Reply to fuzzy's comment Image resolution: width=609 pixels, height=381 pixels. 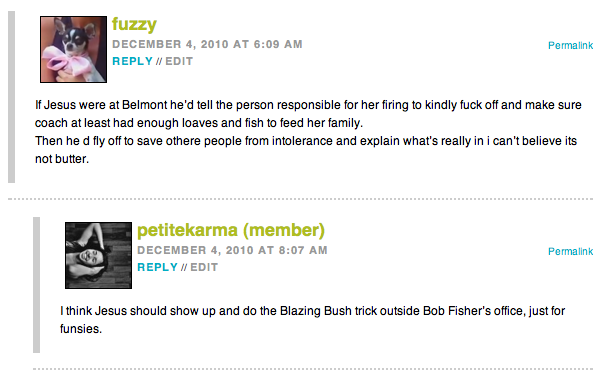pos(132,61)
